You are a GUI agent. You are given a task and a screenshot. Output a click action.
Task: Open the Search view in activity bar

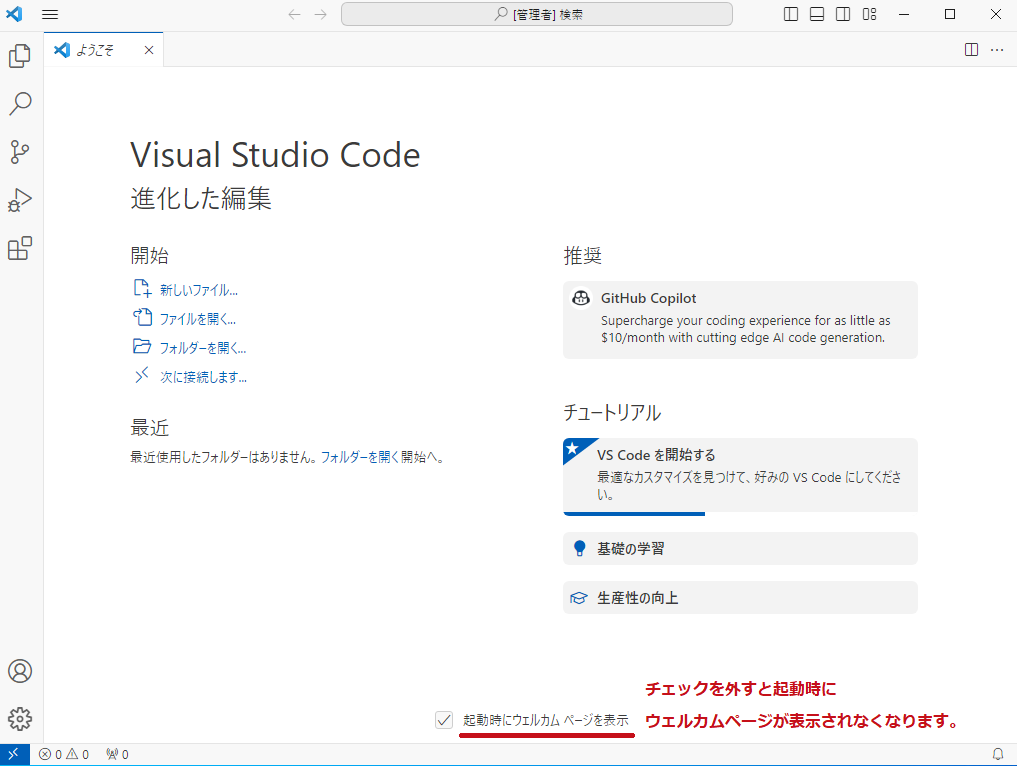pos(20,104)
